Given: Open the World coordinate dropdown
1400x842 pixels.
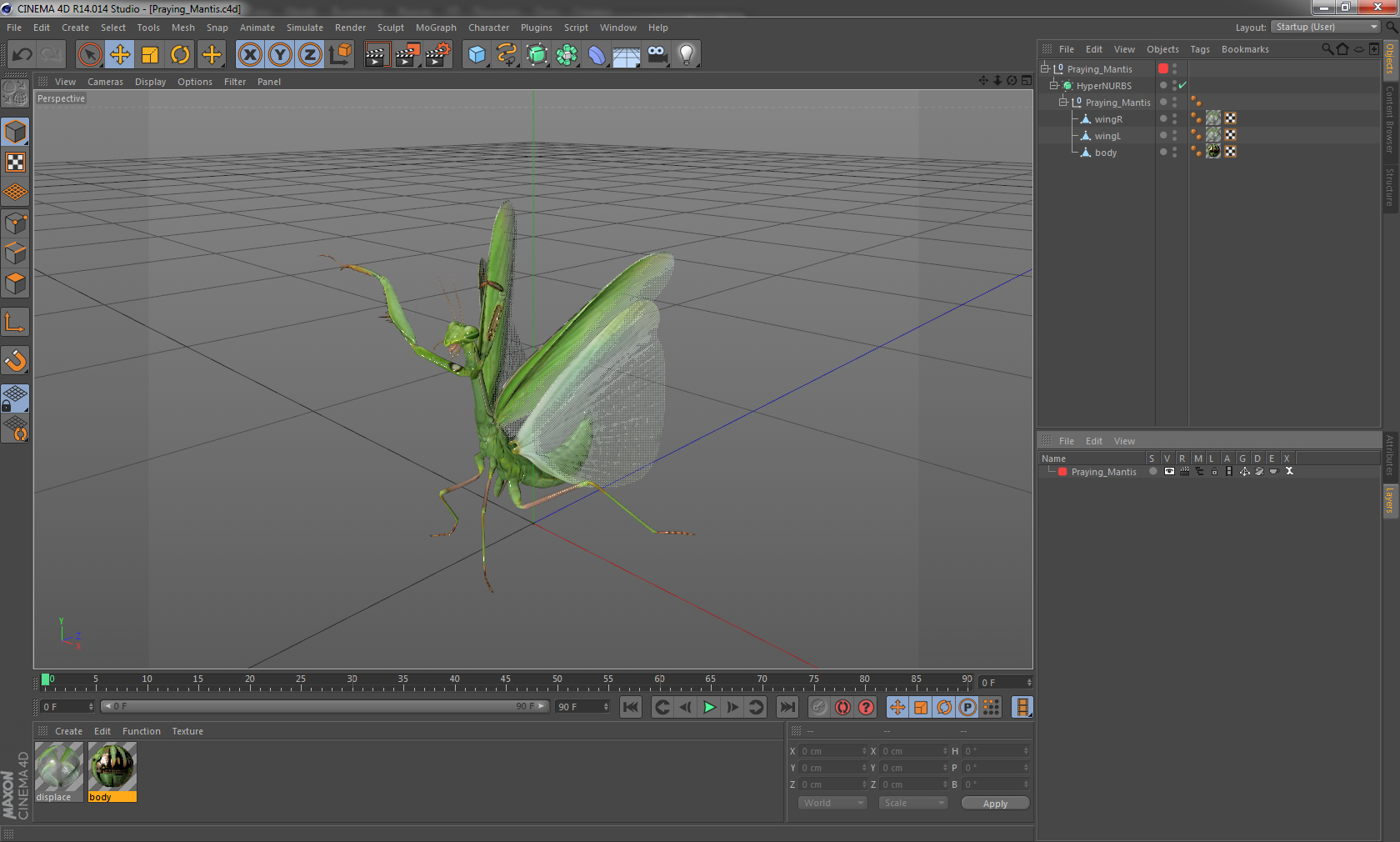Looking at the screenshot, I should [x=832, y=803].
